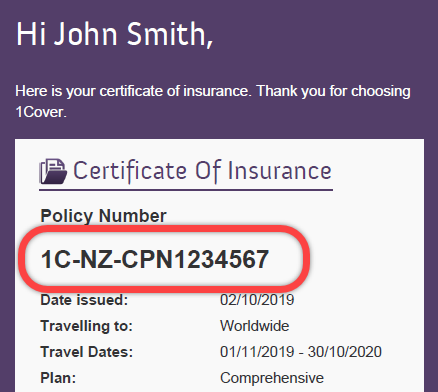Click the Plan label
The height and width of the screenshot is (392, 438).
click(x=58, y=378)
